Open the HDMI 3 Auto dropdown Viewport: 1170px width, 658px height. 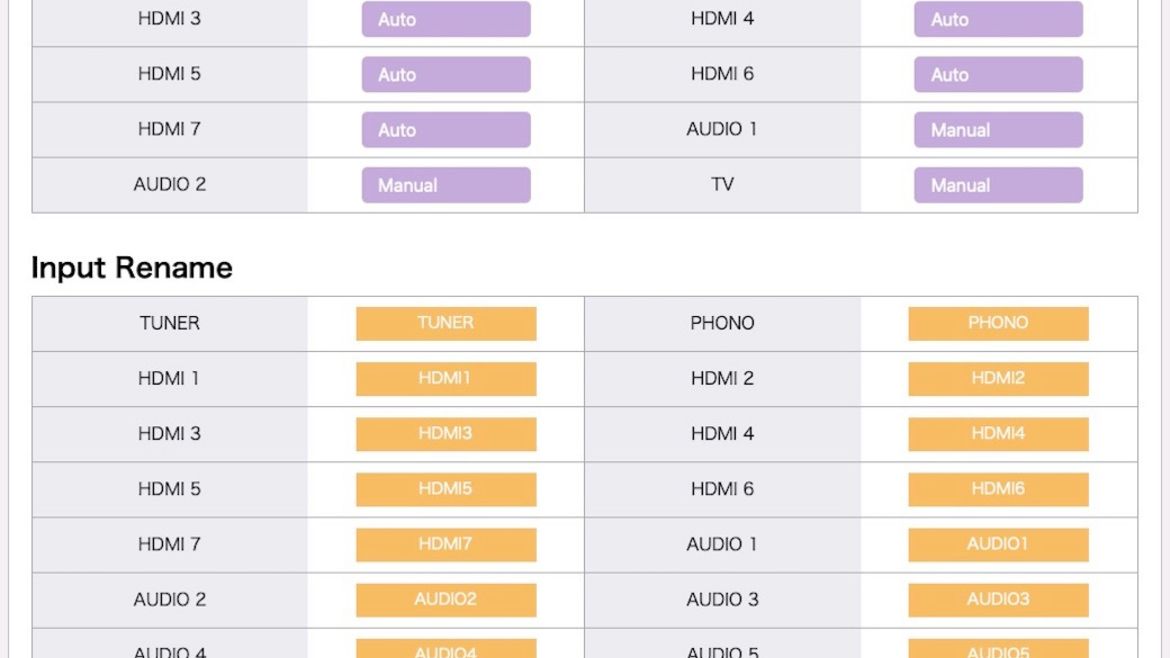446,19
